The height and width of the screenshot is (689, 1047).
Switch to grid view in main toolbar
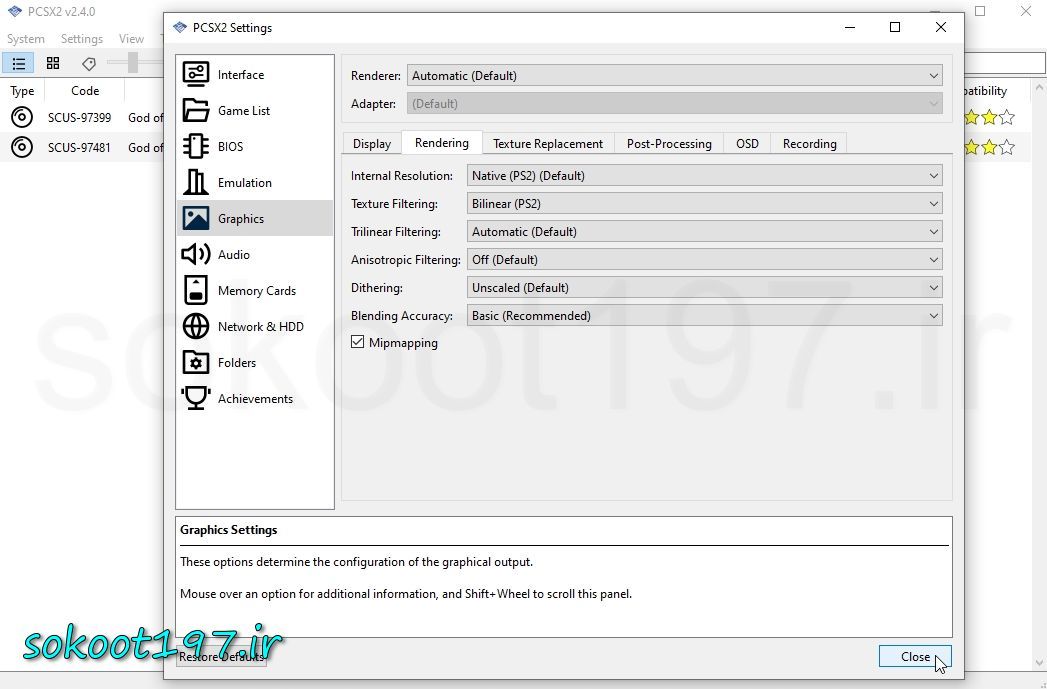[53, 64]
